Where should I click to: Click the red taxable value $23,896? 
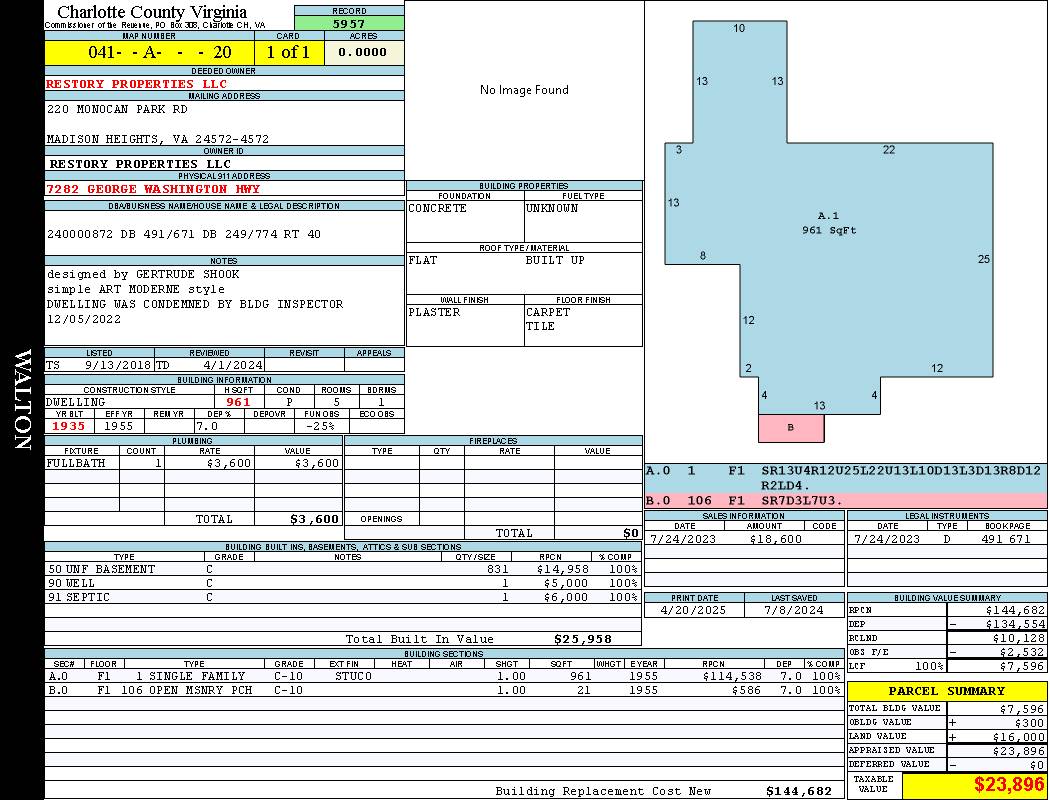[x=1009, y=785]
